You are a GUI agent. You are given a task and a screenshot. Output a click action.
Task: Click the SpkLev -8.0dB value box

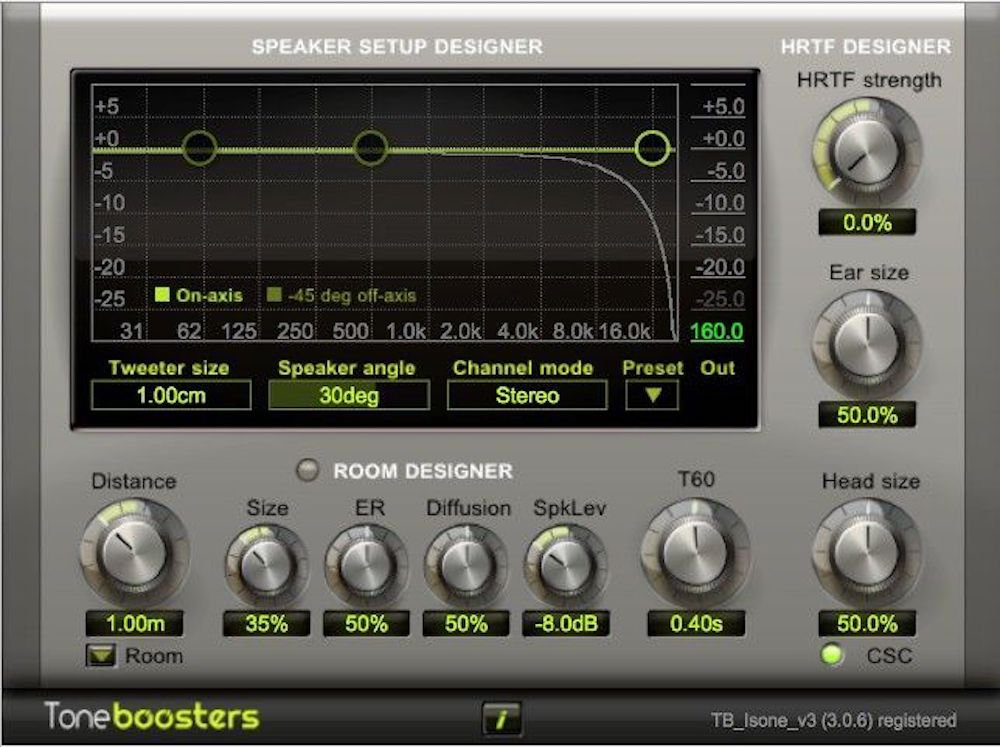[565, 623]
